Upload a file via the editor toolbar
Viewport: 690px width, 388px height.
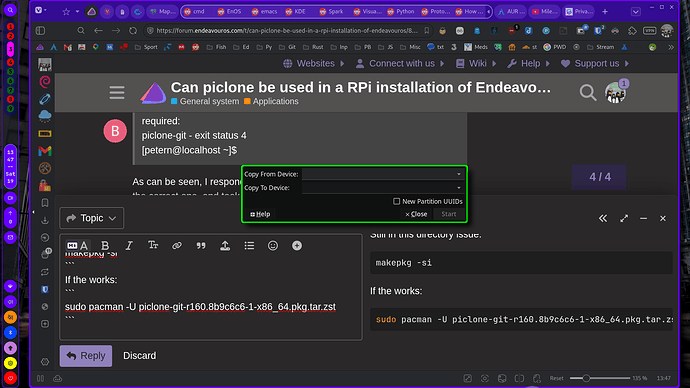pos(225,245)
